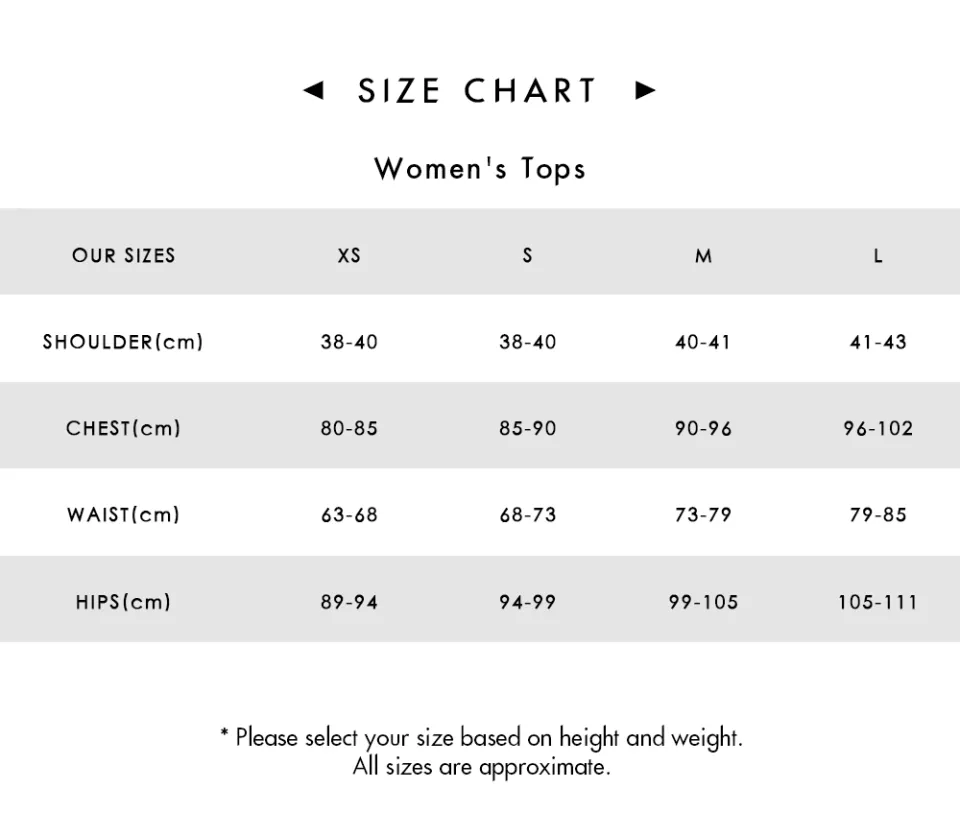Click the right arrow beside SIZE CHART
The width and height of the screenshot is (960, 813).
click(646, 91)
